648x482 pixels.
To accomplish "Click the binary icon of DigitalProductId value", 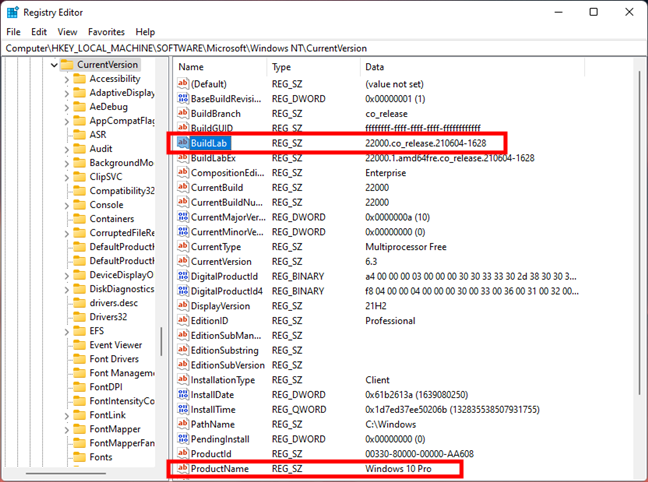I will tap(183, 277).
